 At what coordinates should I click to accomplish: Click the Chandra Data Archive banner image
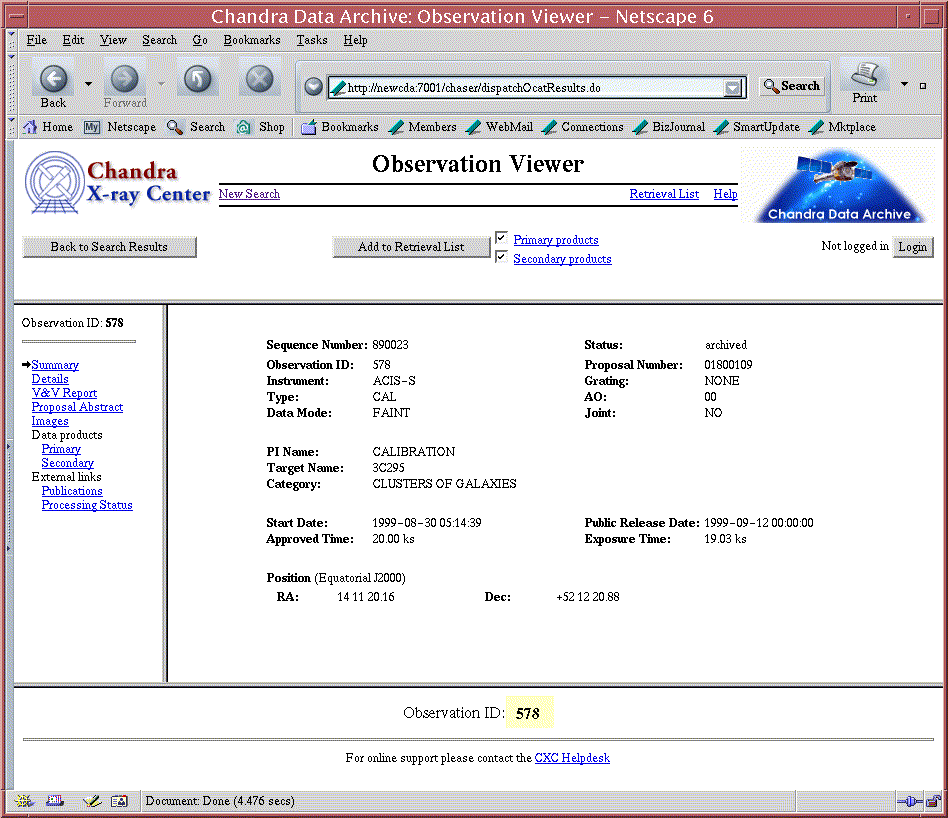point(839,185)
